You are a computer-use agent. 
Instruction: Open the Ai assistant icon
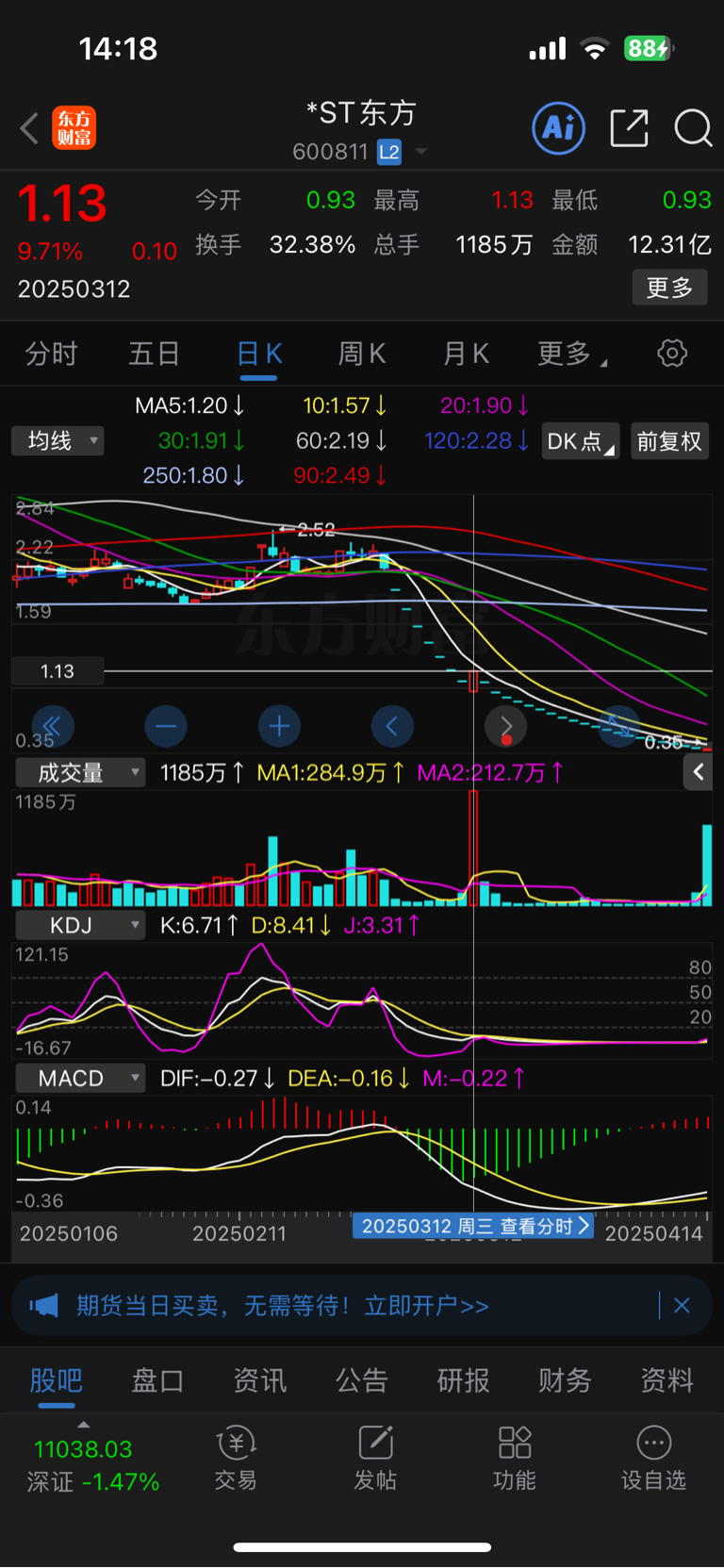pyautogui.click(x=559, y=127)
